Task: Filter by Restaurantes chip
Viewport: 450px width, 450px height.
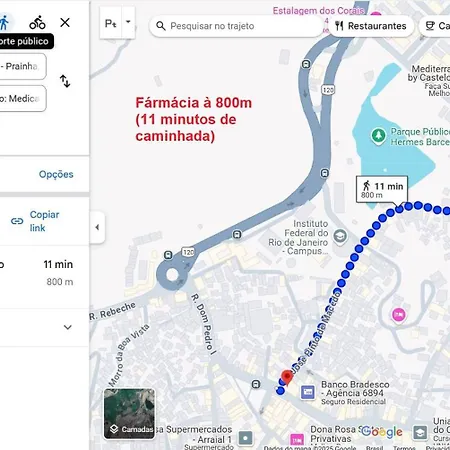Action: tap(371, 26)
